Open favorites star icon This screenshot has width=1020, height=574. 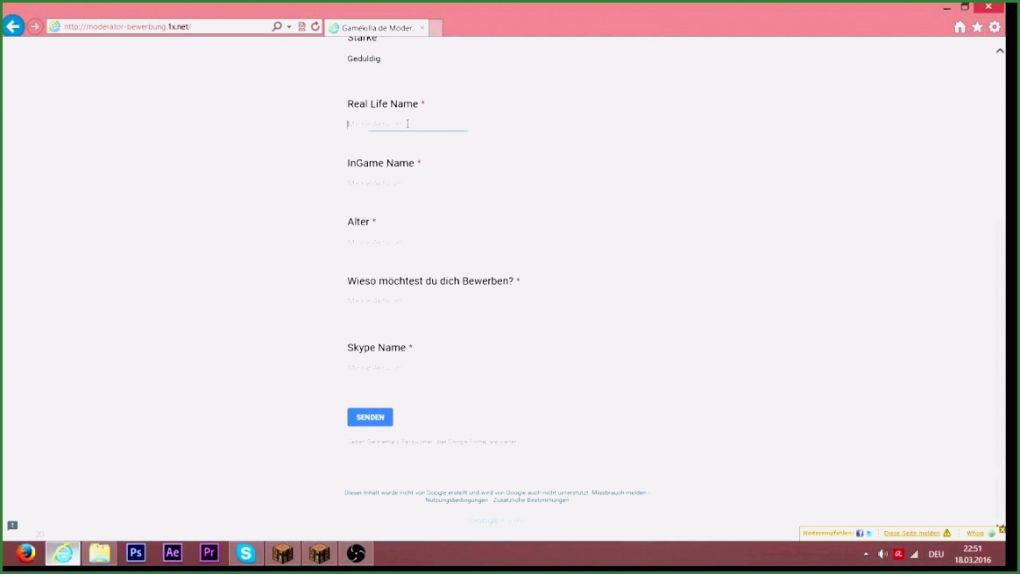(x=977, y=27)
